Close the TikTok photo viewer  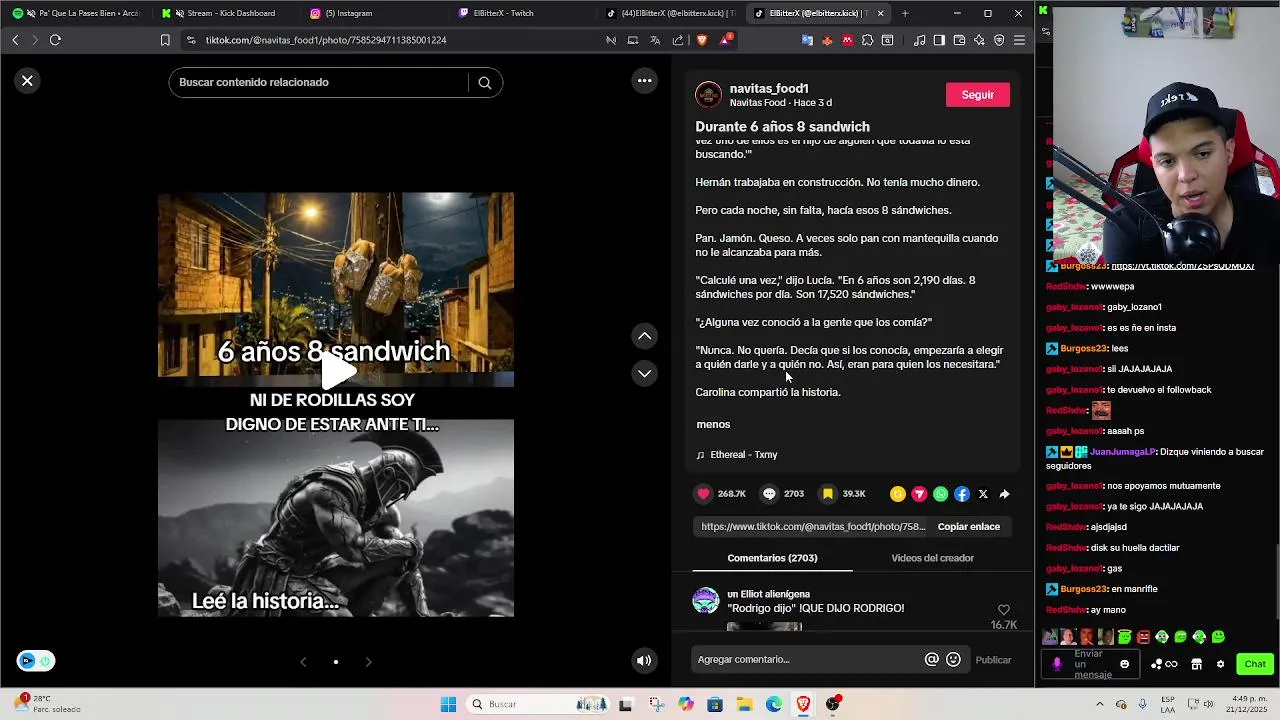click(x=28, y=81)
